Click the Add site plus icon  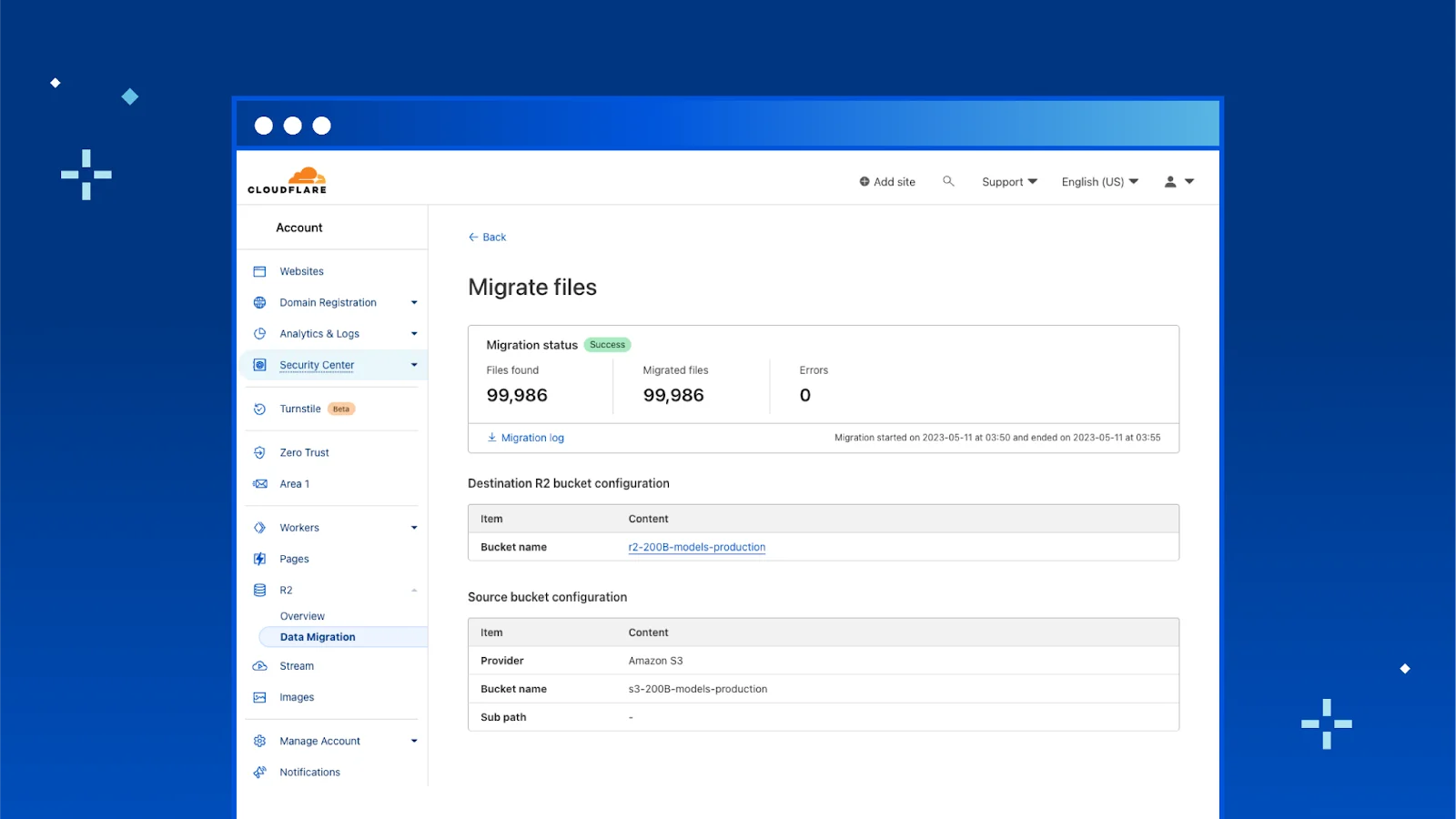(x=864, y=182)
